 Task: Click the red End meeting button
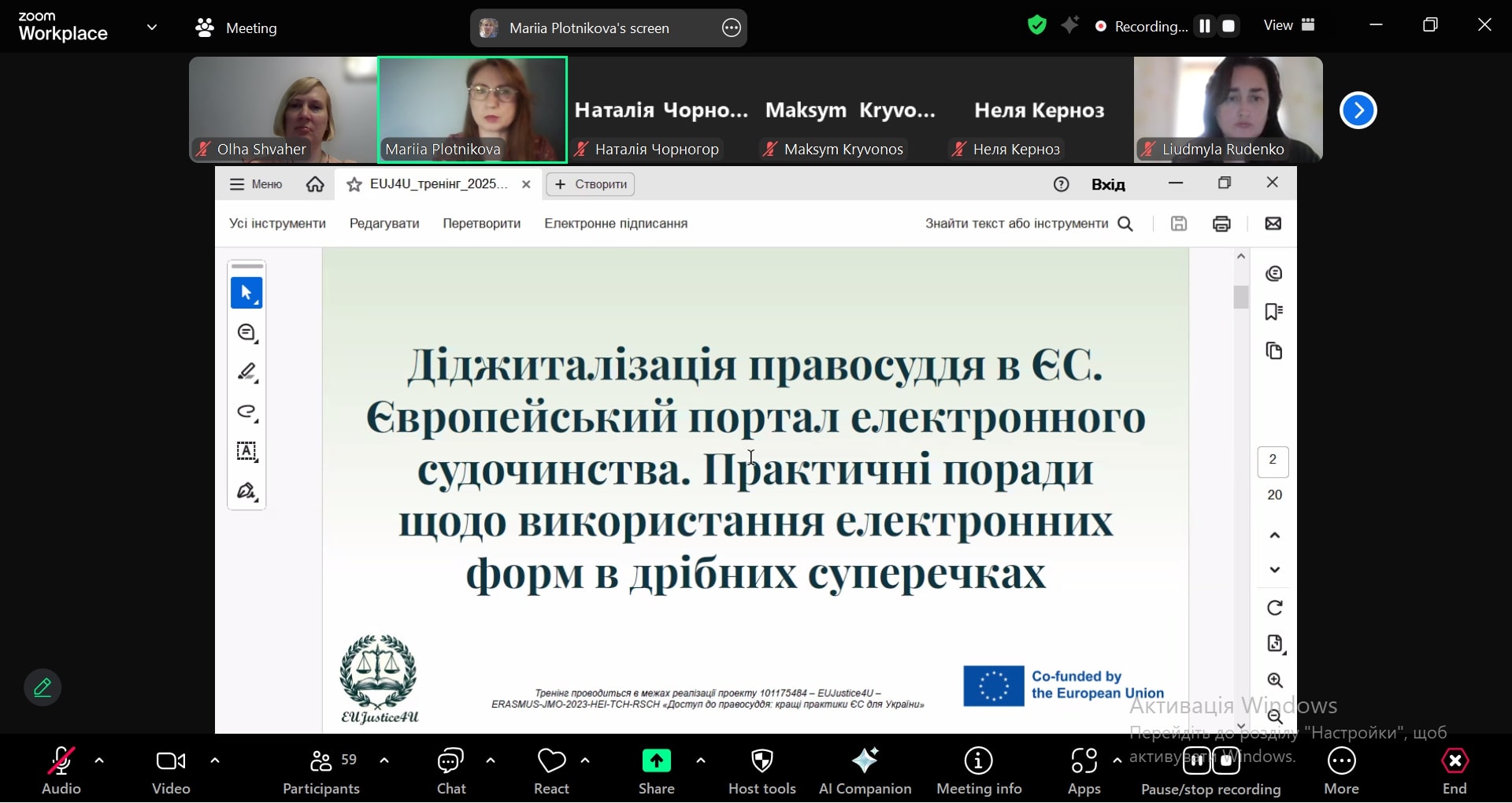[x=1455, y=771]
